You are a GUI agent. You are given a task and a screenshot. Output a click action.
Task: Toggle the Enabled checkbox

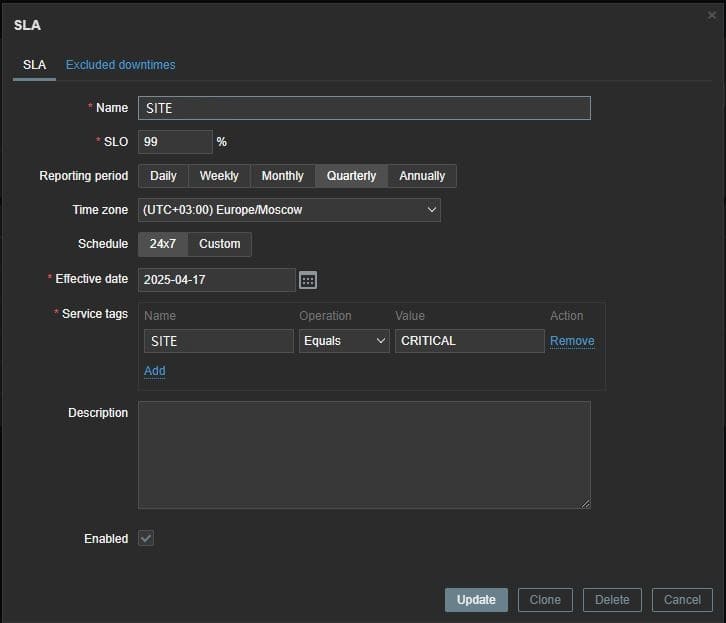pos(146,538)
